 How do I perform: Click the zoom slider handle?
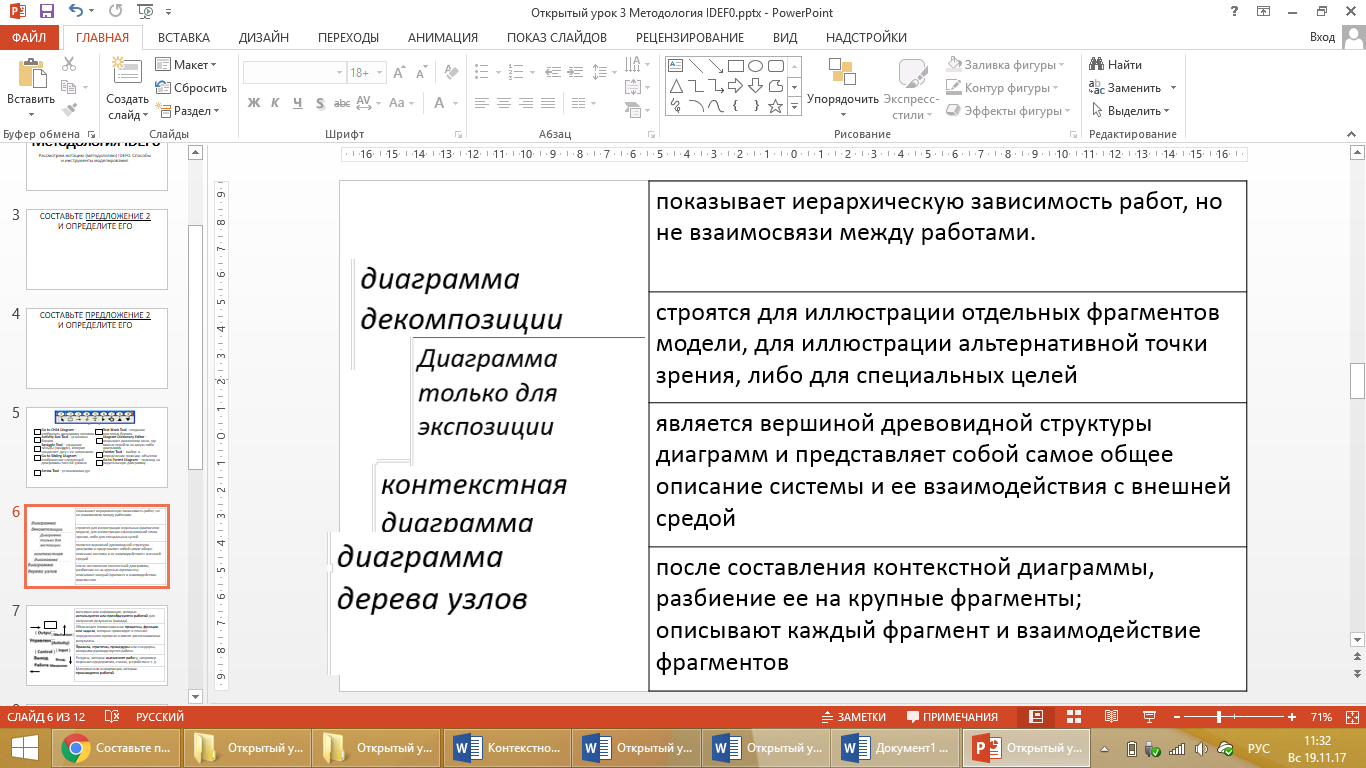[1219, 717]
